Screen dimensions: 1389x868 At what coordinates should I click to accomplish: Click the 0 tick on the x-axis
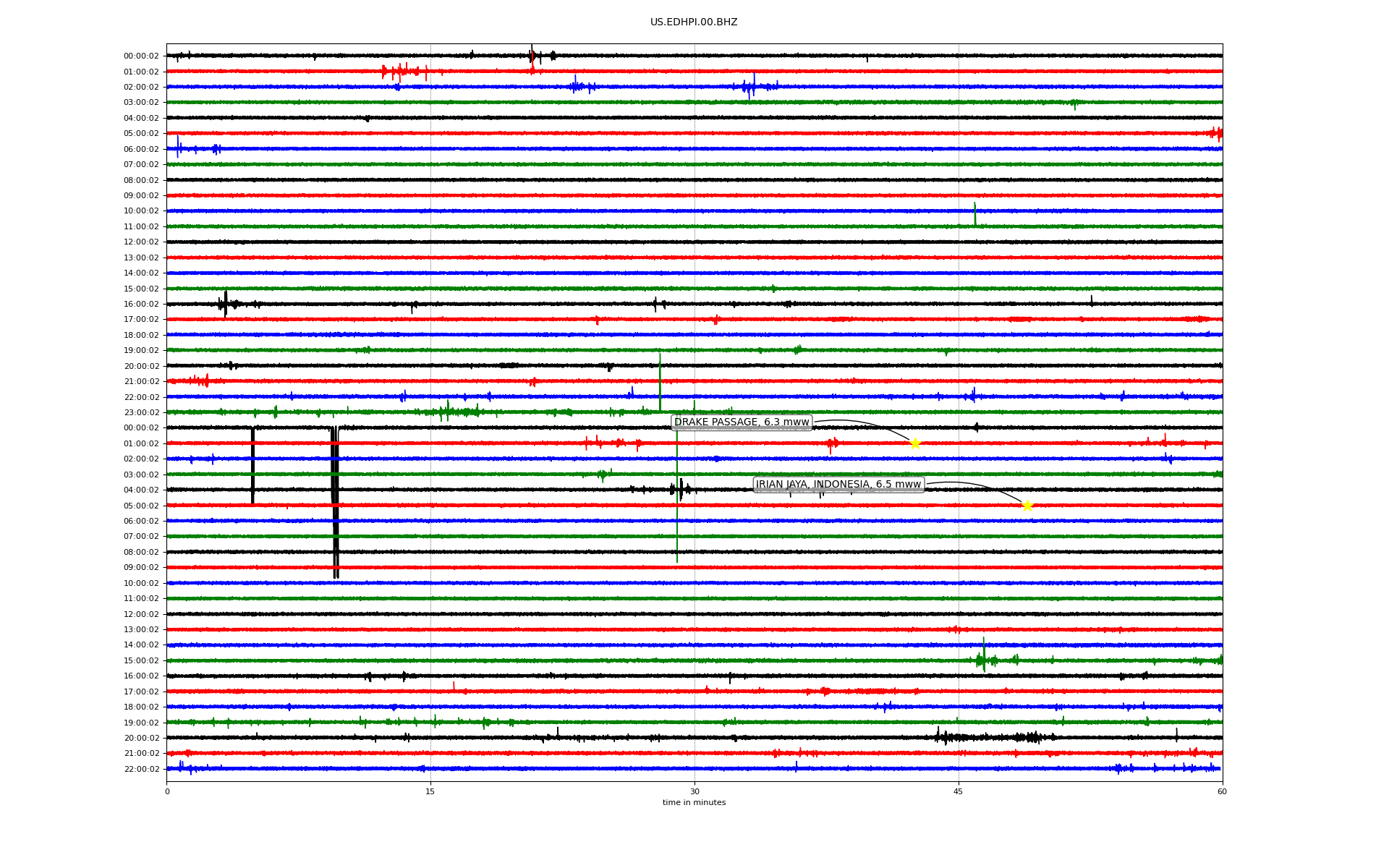166,791
